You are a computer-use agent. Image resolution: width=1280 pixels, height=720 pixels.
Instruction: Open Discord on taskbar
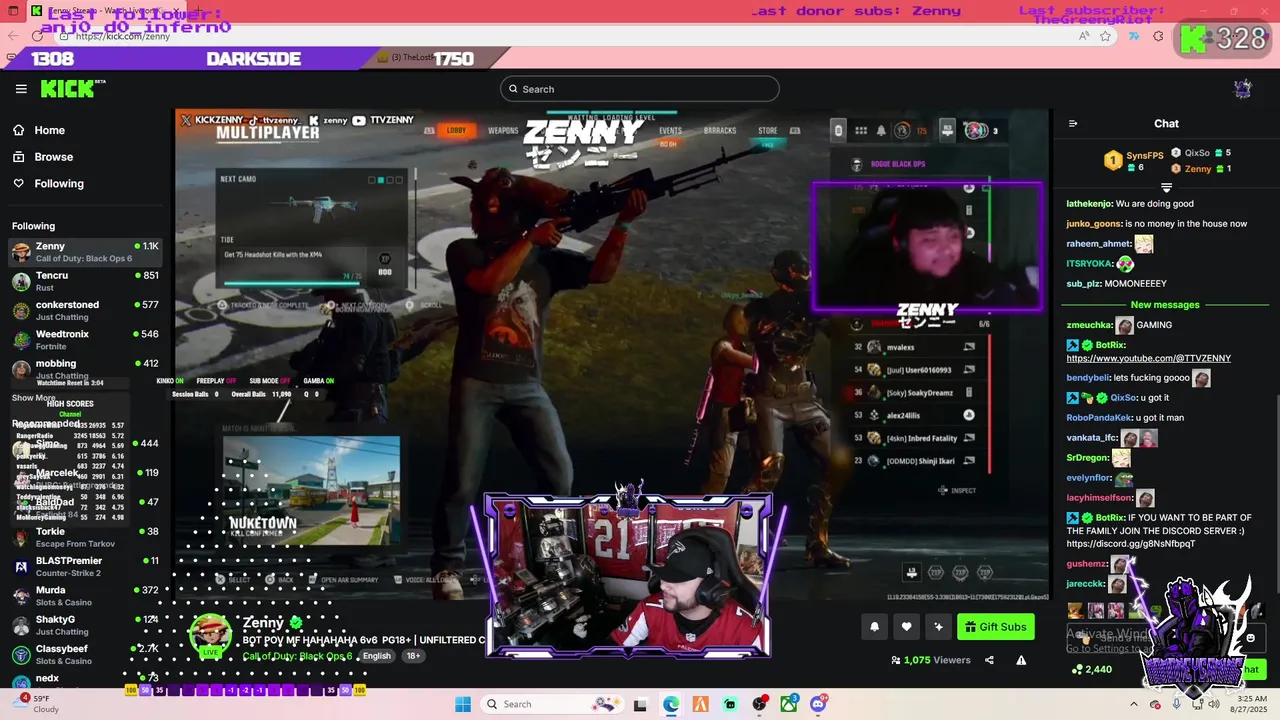[818, 704]
